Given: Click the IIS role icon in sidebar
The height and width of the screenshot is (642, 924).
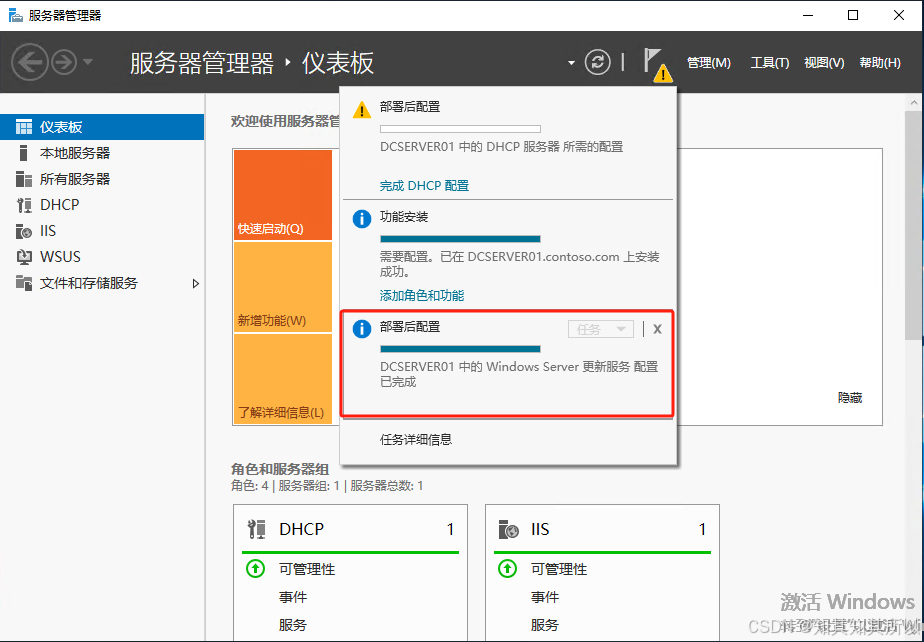Looking at the screenshot, I should 24,231.
